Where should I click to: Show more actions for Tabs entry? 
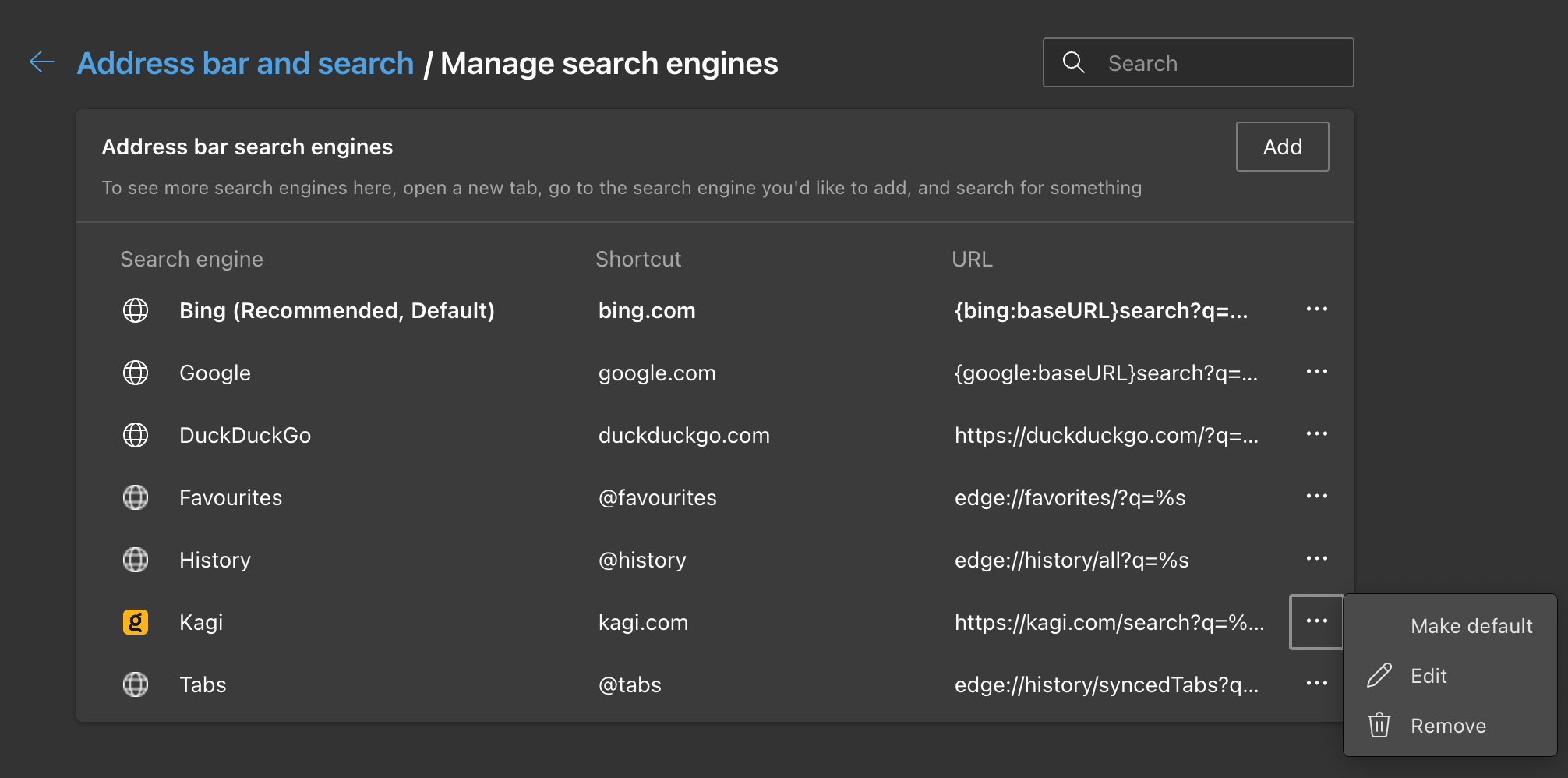click(1316, 684)
